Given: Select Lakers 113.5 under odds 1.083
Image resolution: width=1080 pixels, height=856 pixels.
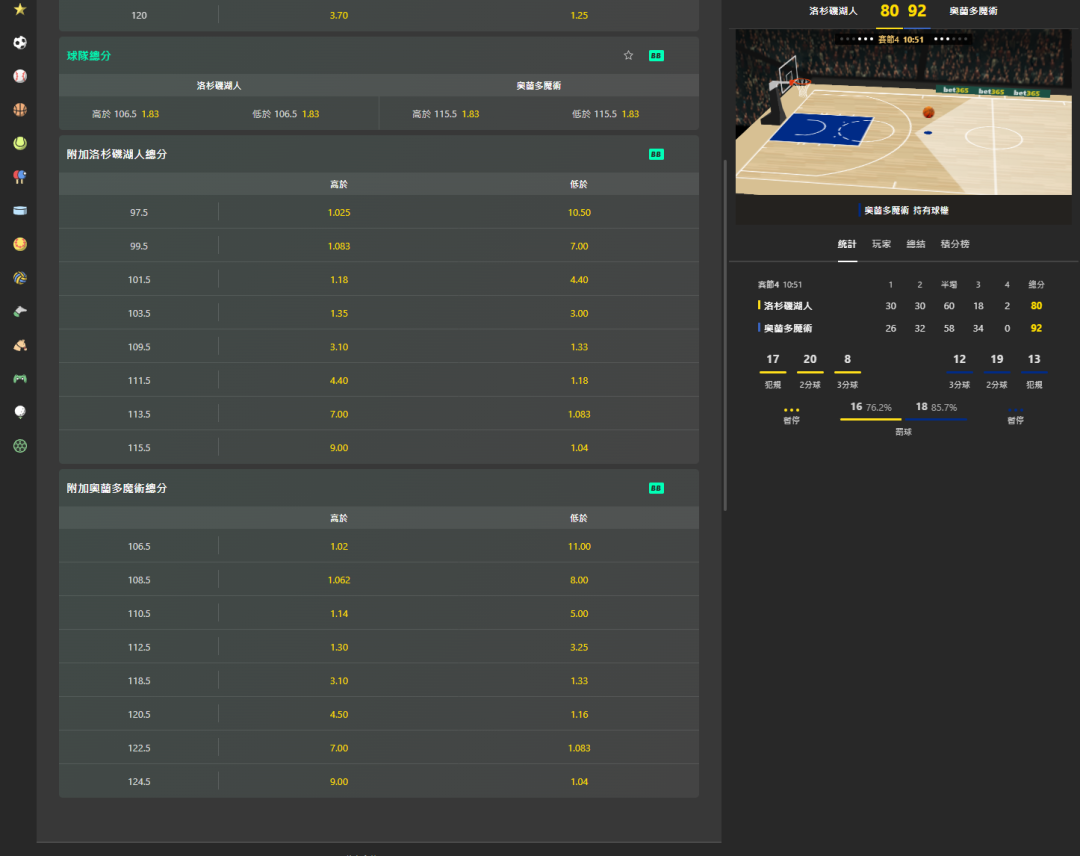Looking at the screenshot, I should (579, 414).
